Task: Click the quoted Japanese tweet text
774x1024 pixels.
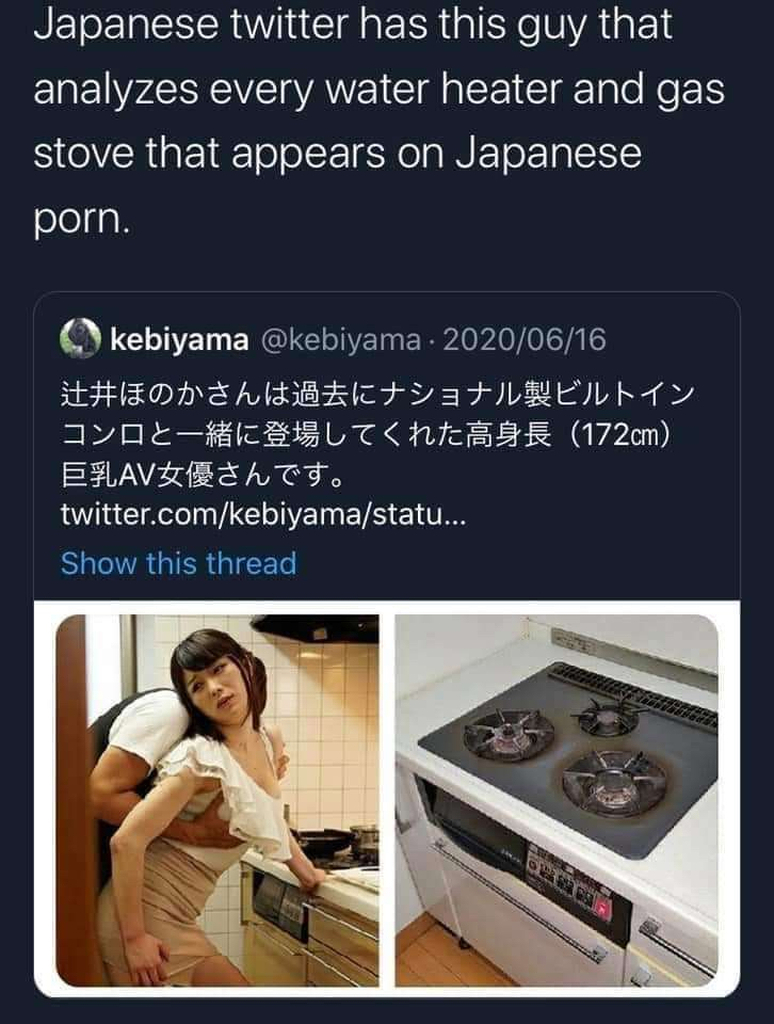Action: [x=378, y=435]
